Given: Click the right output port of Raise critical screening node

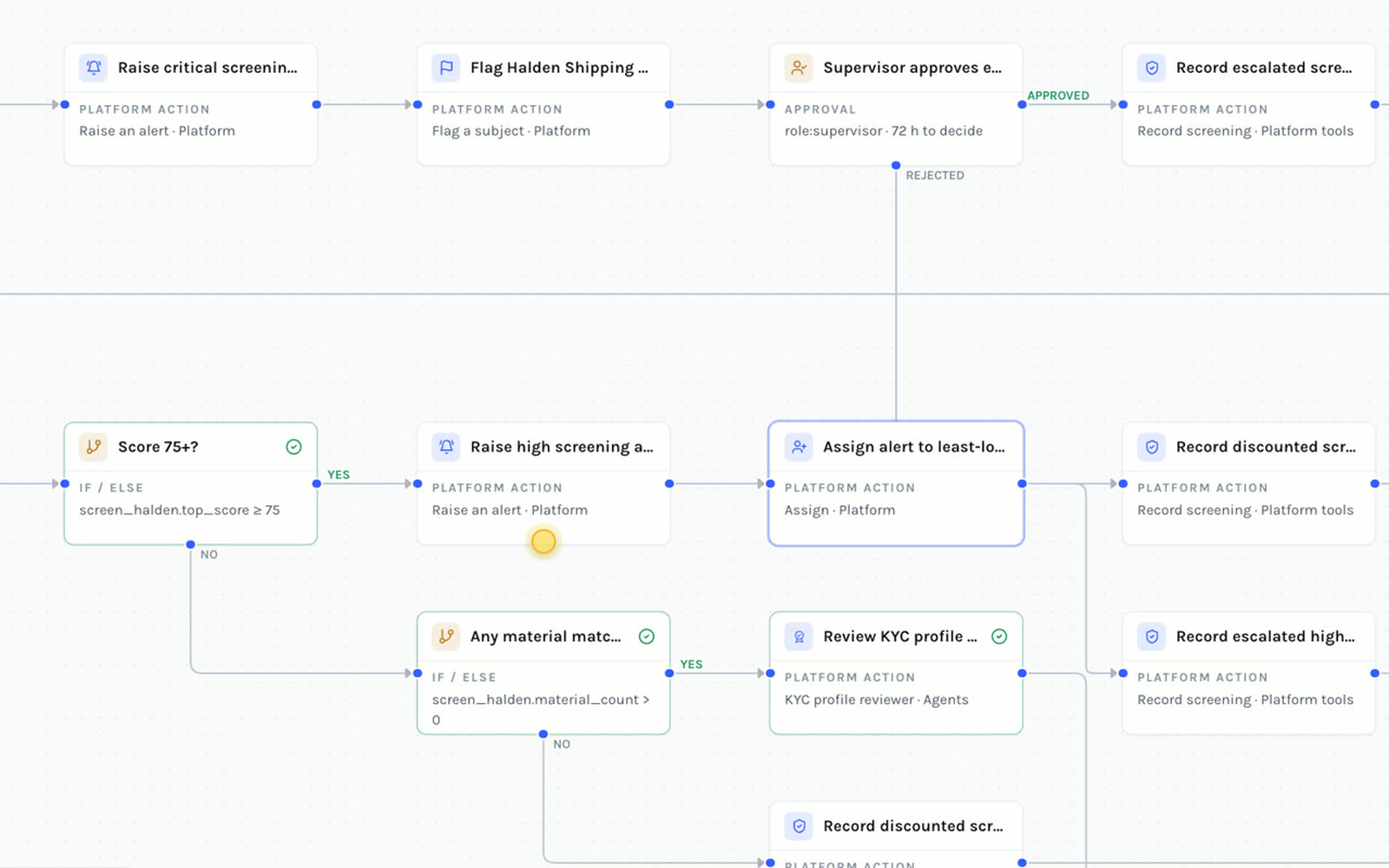Looking at the screenshot, I should click(x=317, y=105).
